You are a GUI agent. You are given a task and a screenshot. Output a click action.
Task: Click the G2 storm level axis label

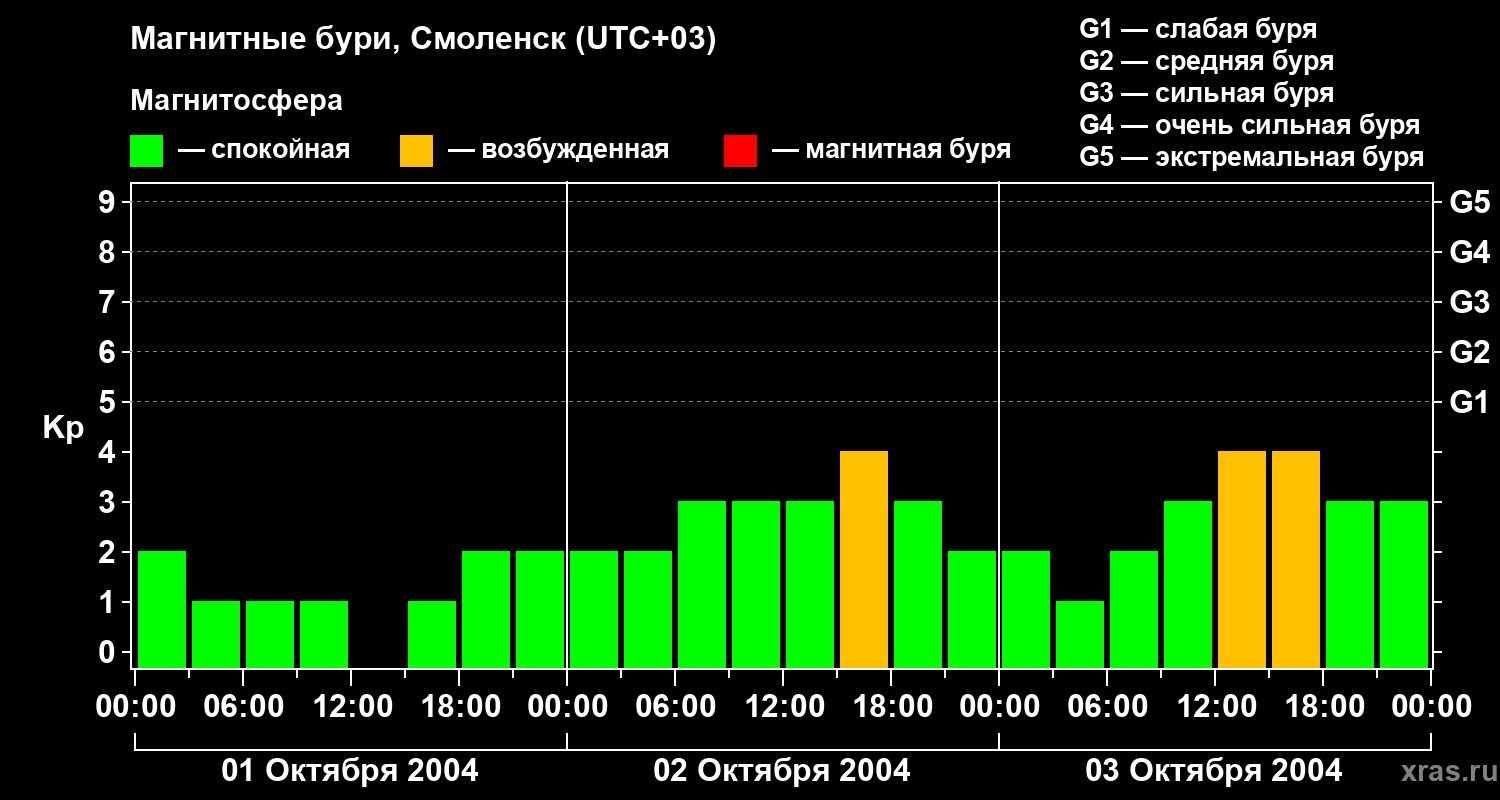[1469, 353]
